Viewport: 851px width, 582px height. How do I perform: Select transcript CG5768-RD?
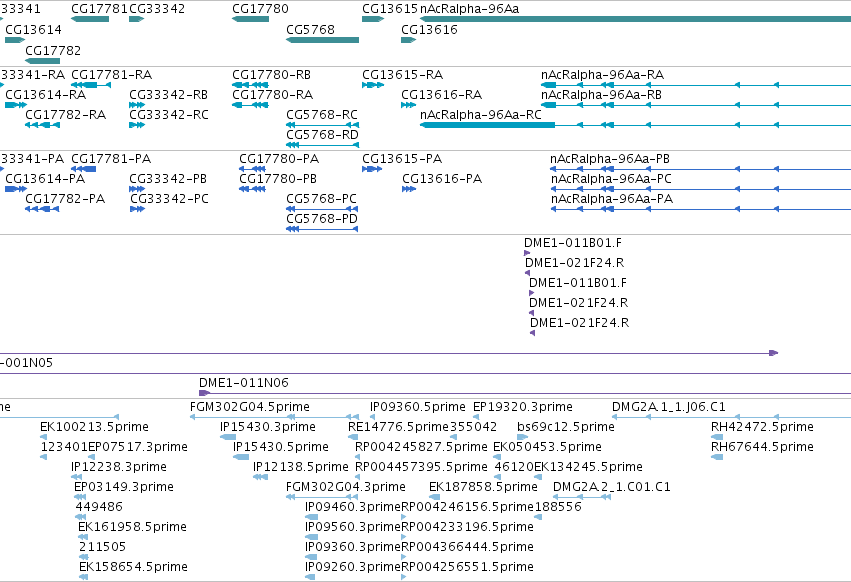(x=322, y=135)
